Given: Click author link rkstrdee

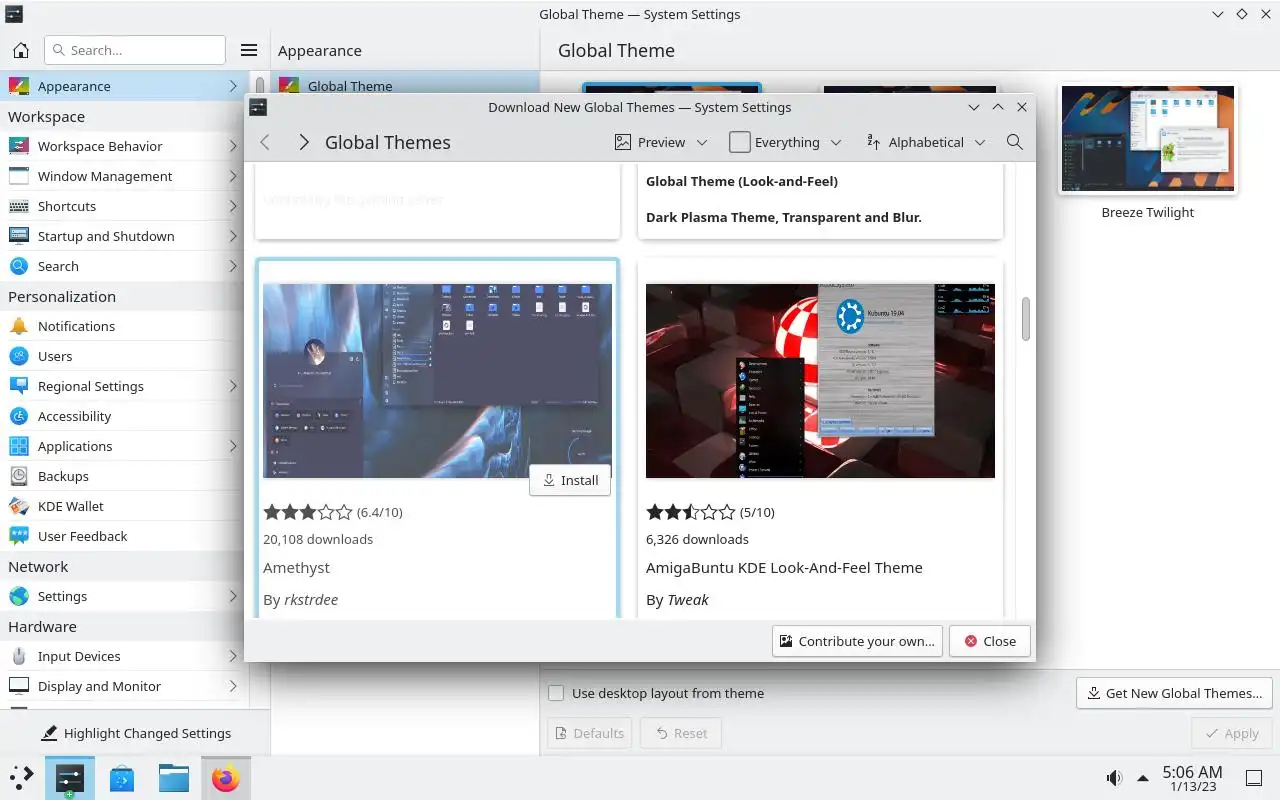Looking at the screenshot, I should pos(311,600).
